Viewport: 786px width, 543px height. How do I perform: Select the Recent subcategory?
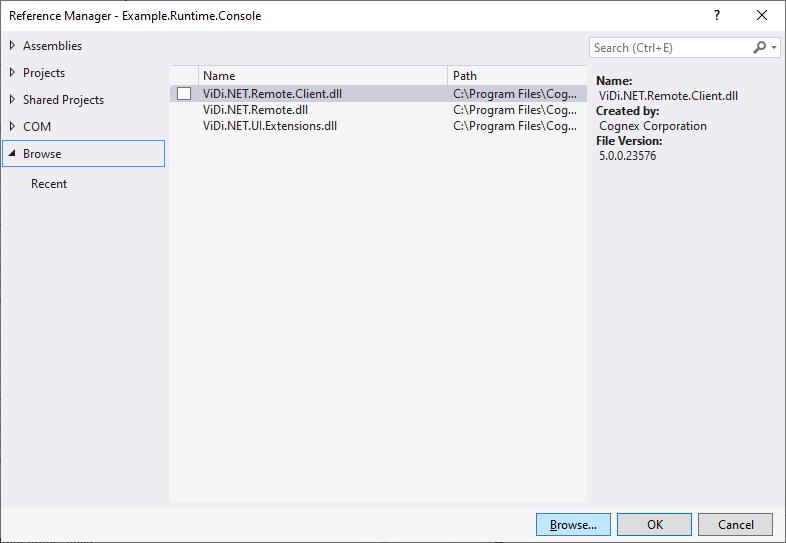pos(49,184)
